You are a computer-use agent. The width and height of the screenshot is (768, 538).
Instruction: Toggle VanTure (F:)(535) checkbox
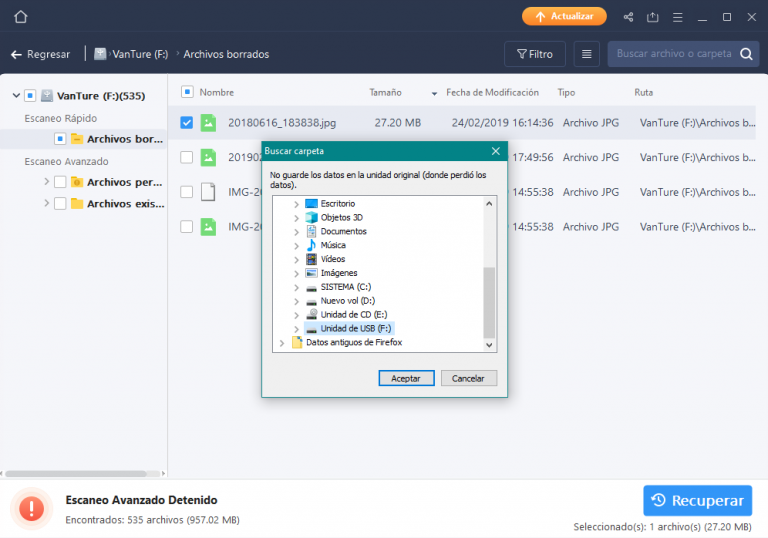tap(30, 96)
